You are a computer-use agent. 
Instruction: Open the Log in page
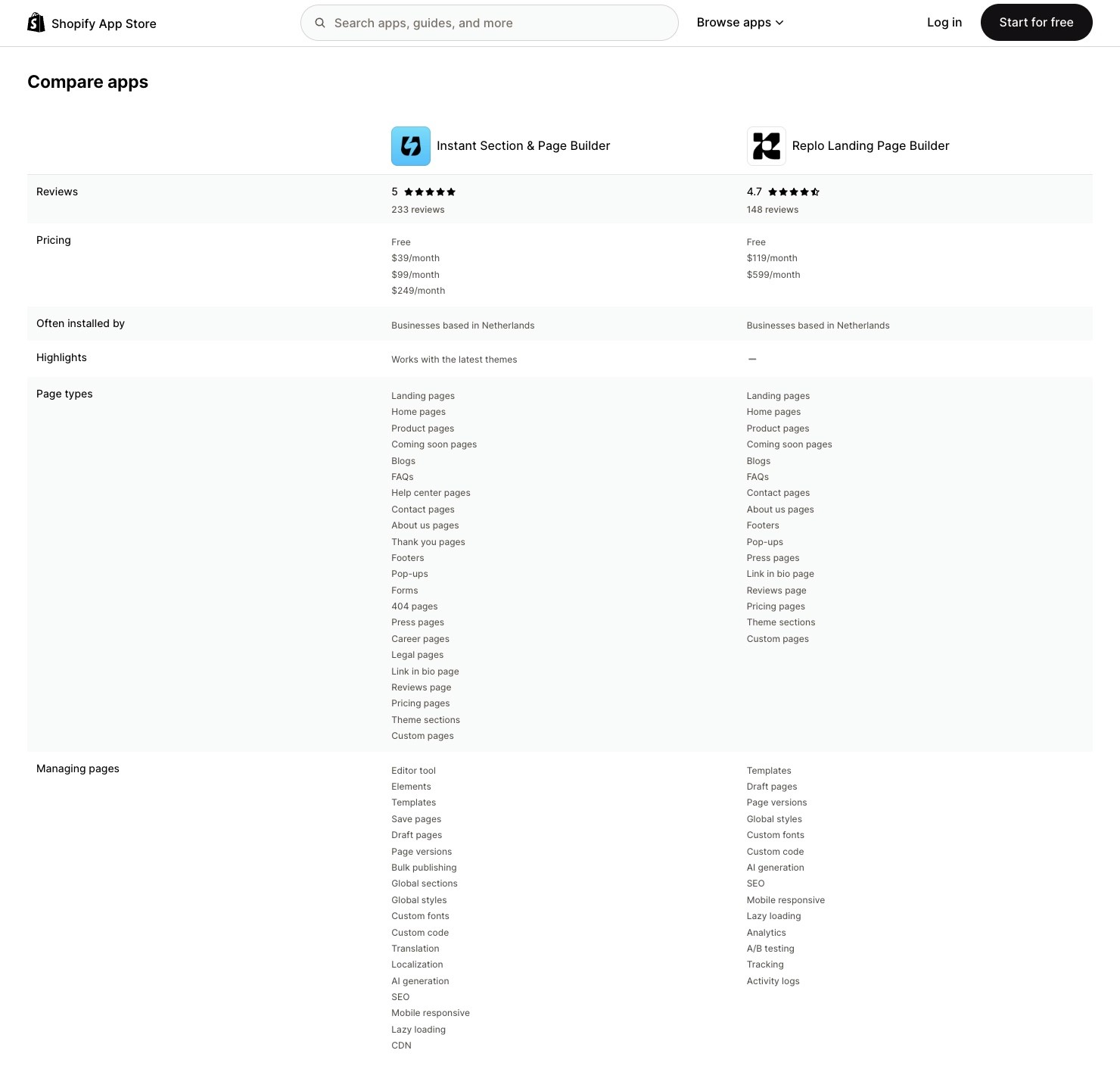tap(944, 22)
